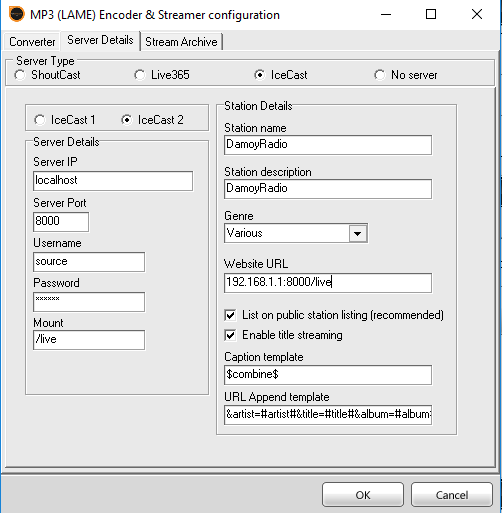This screenshot has width=502, height=513.
Task: Click the Caption template label
Action: [x=264, y=357]
